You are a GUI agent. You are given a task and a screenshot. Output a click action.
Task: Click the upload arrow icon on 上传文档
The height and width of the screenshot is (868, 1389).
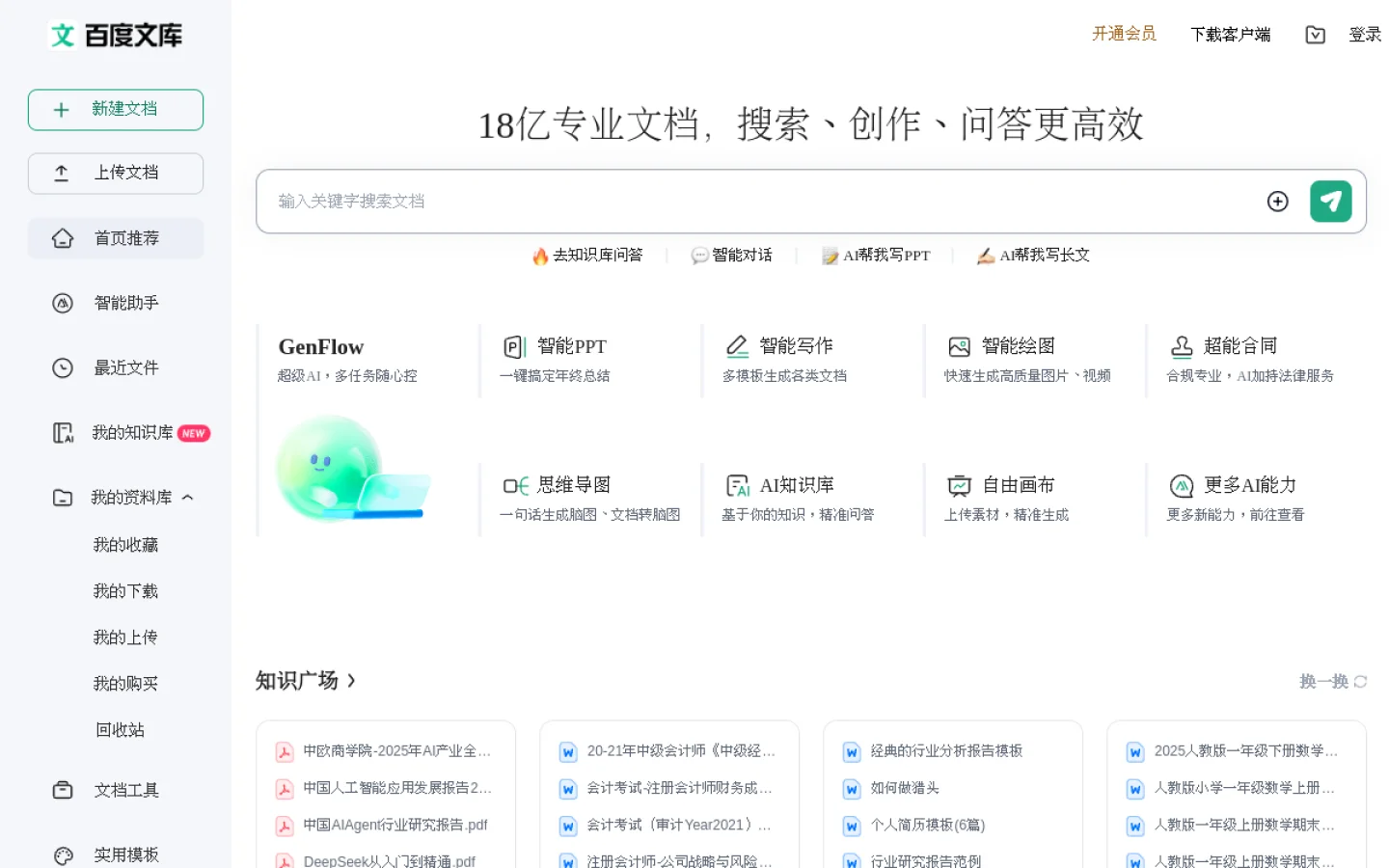62,174
